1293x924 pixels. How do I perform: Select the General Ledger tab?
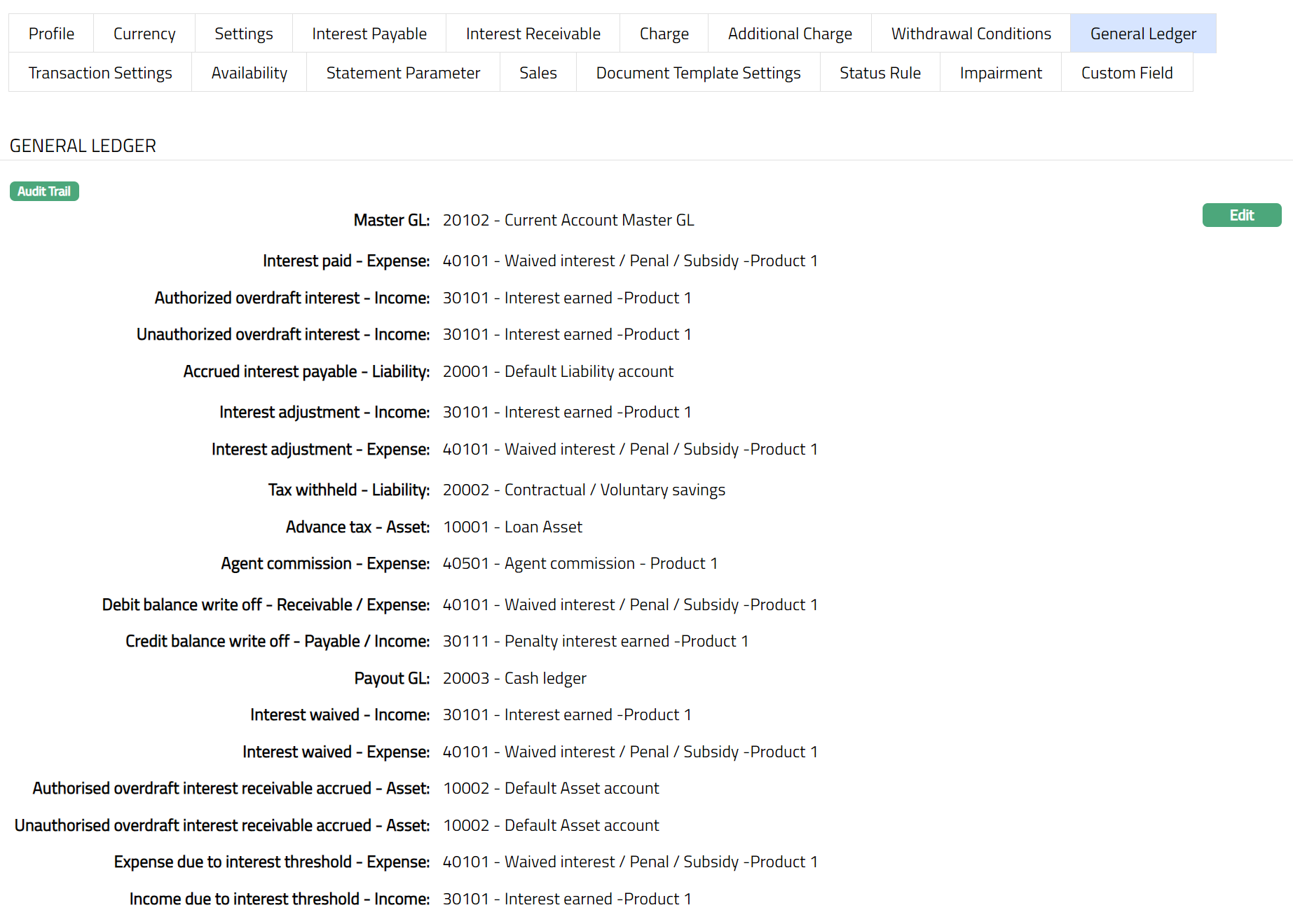(x=1143, y=34)
